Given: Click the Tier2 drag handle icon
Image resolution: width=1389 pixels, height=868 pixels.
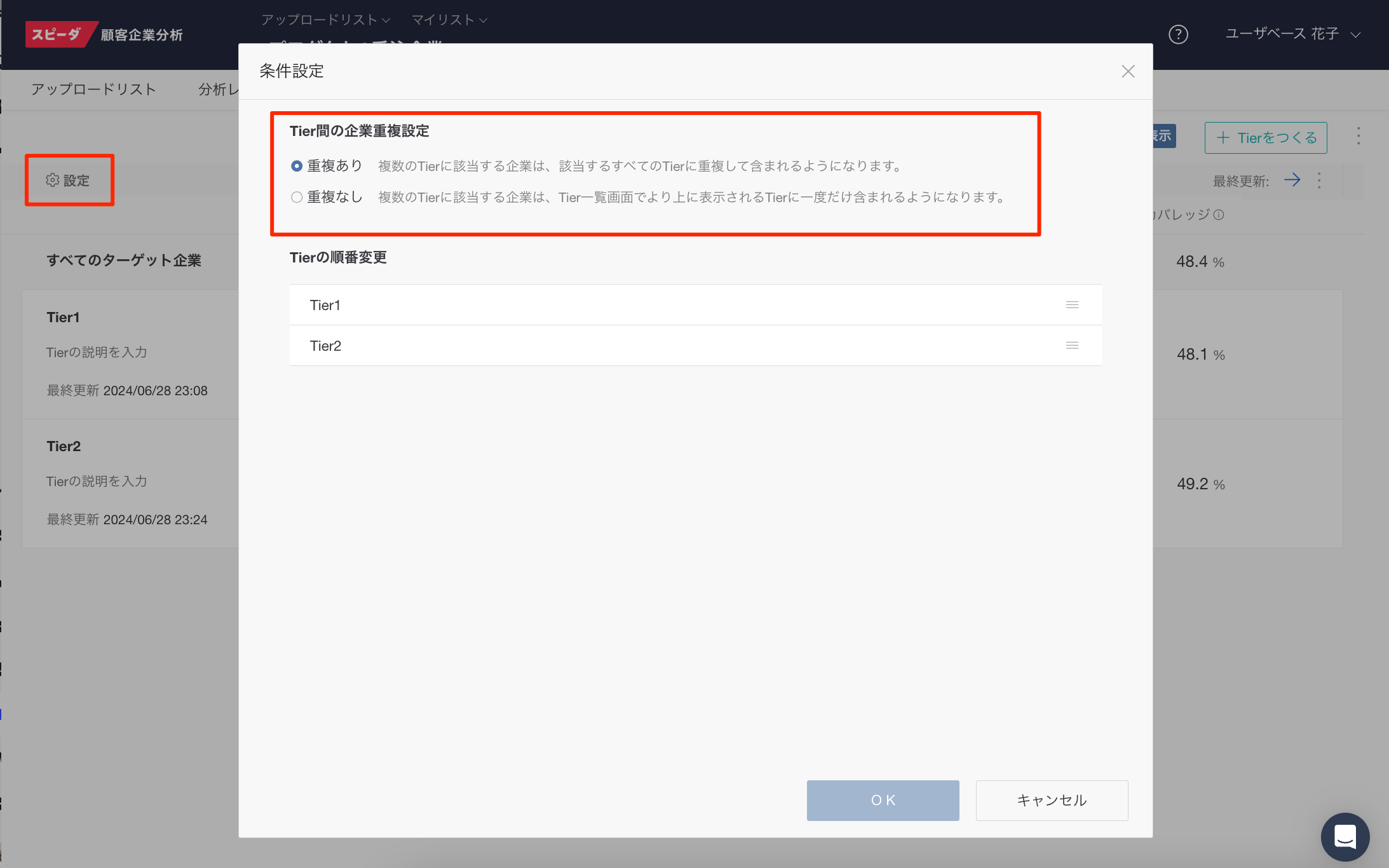Looking at the screenshot, I should click(1072, 346).
